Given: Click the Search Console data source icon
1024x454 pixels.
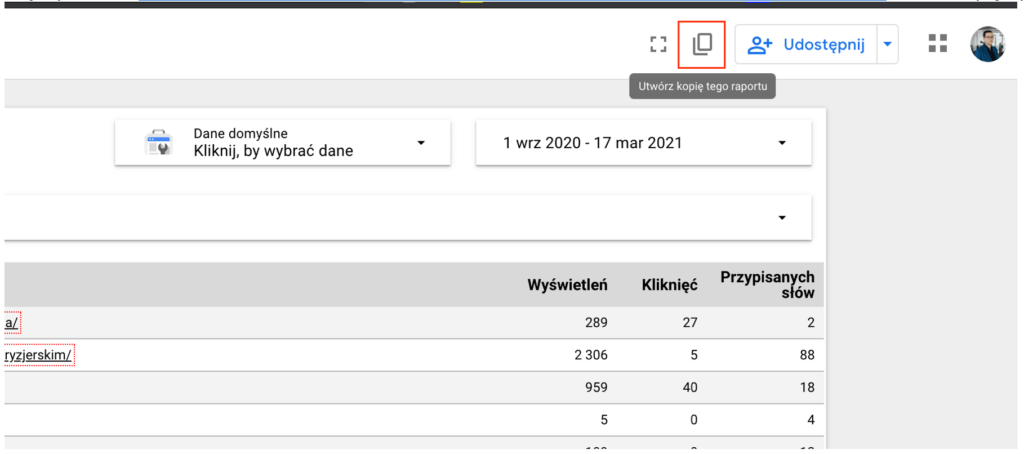Looking at the screenshot, I should (157, 143).
